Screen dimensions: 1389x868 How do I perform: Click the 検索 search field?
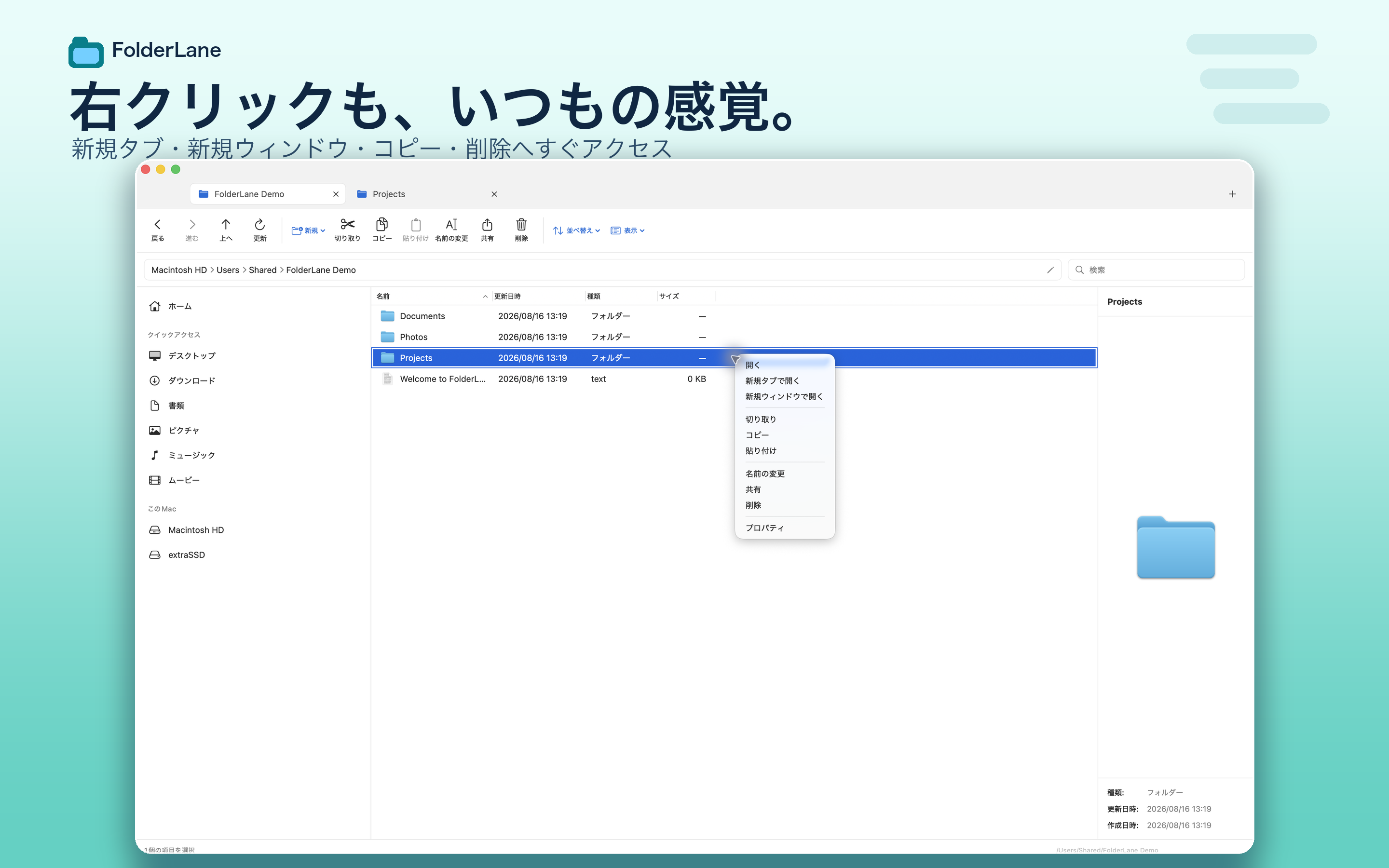[1156, 270]
